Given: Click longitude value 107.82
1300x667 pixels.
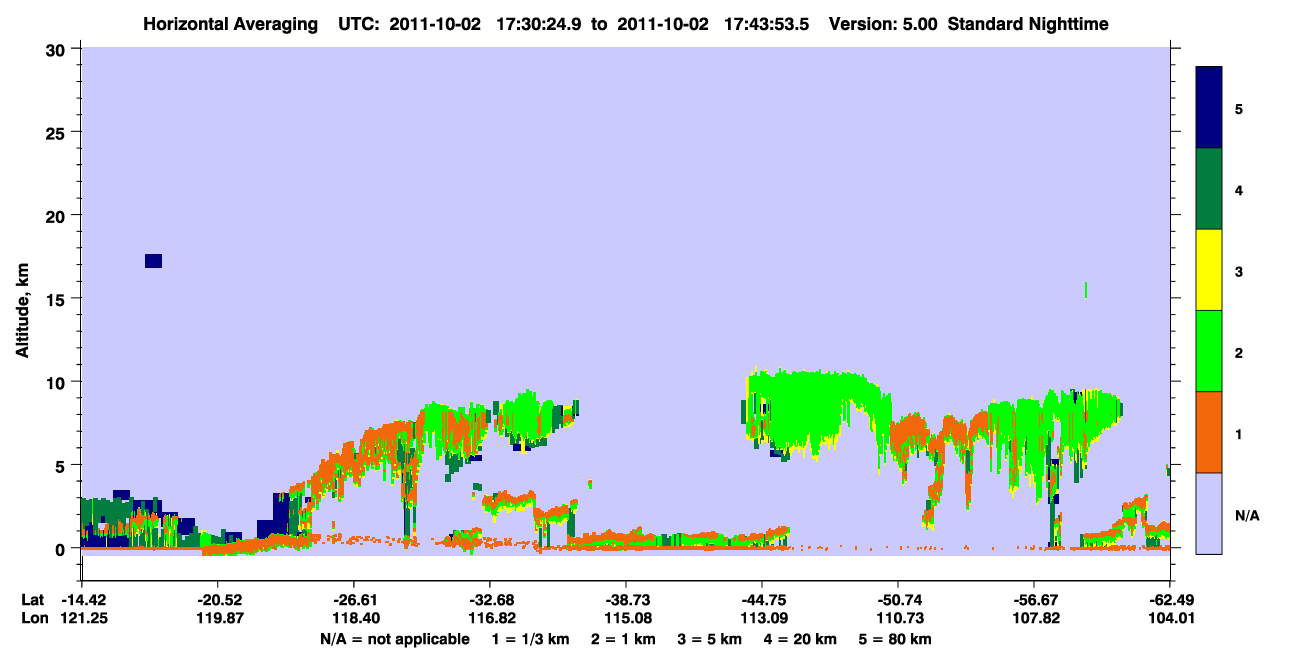Looking at the screenshot, I should click(1034, 618).
